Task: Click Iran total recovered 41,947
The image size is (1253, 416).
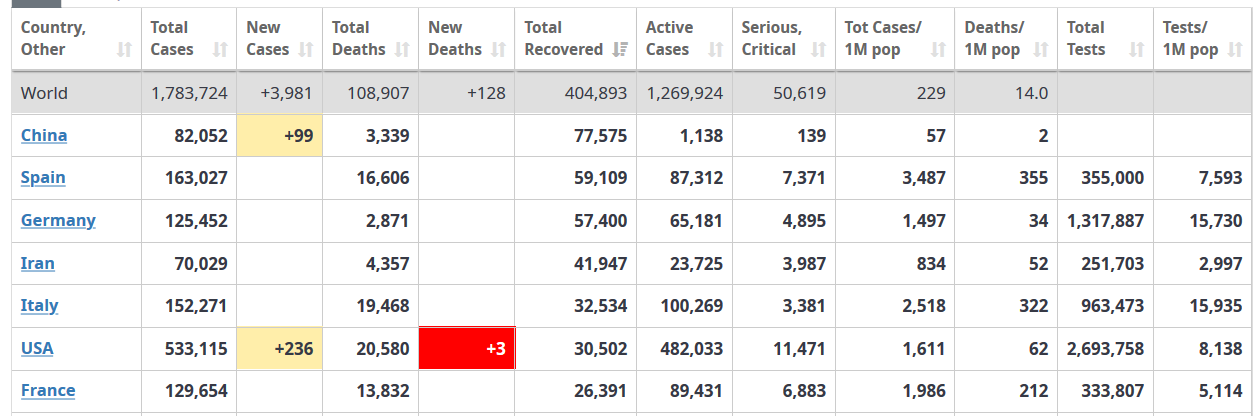Action: point(601,263)
